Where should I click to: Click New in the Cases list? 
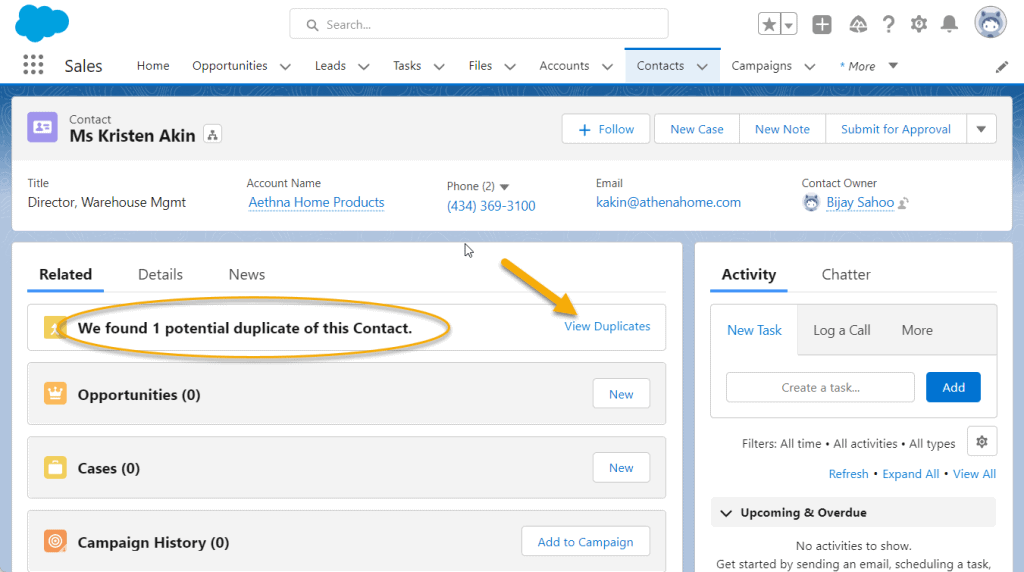[621, 468]
